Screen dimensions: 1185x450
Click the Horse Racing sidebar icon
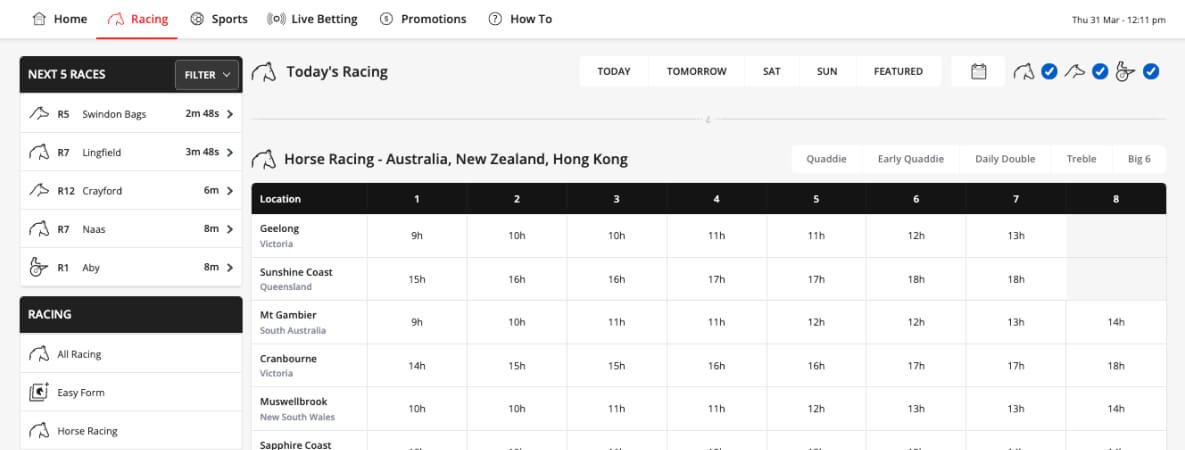[39, 431]
